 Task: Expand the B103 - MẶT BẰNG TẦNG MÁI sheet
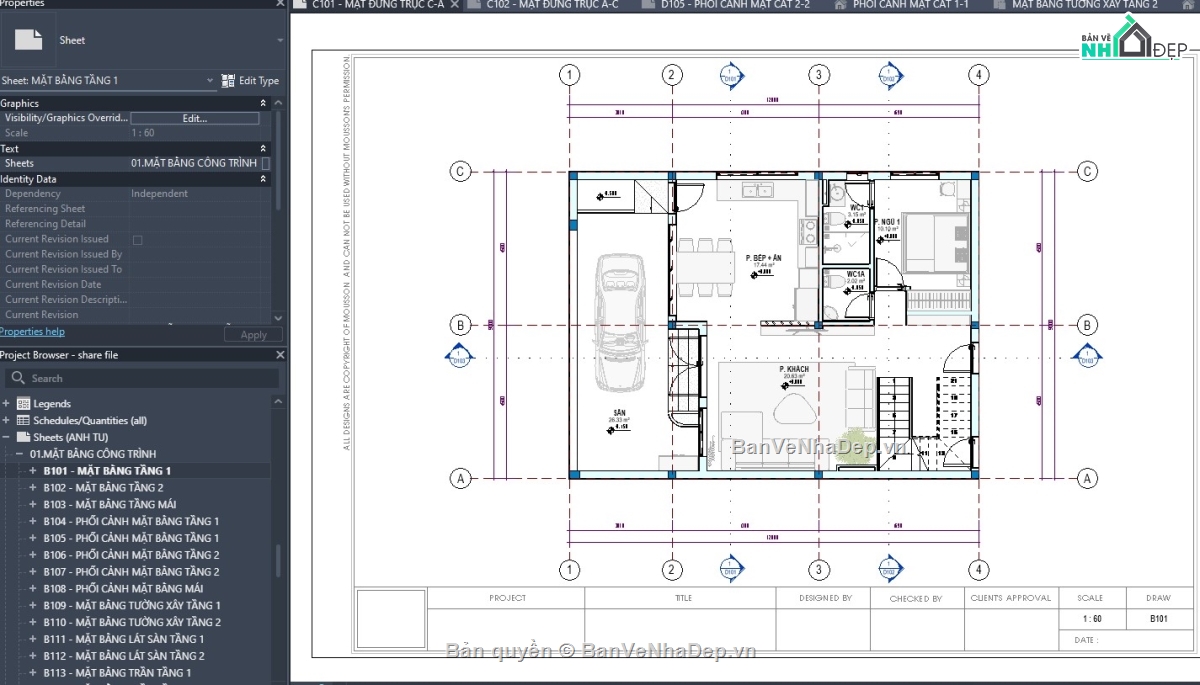32,505
